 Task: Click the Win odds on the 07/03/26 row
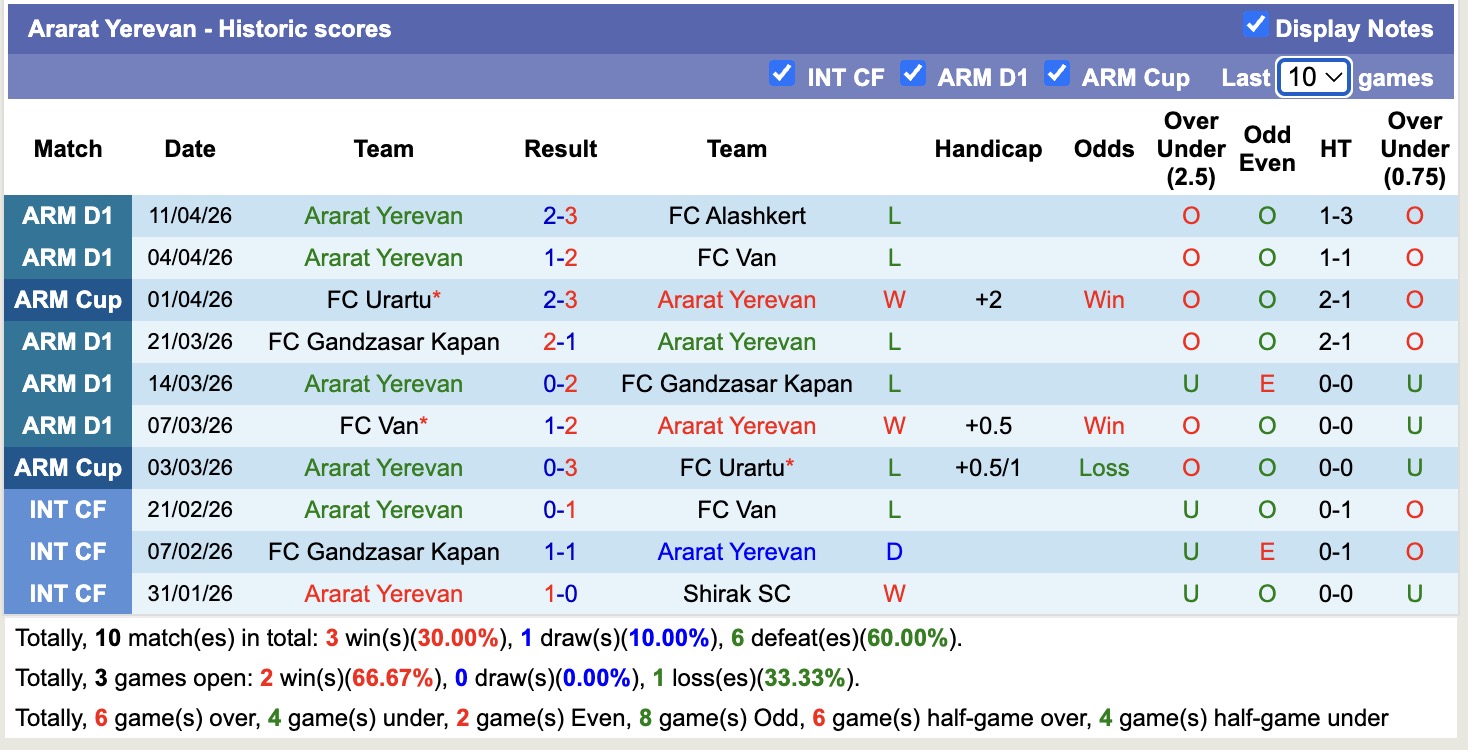click(1103, 425)
